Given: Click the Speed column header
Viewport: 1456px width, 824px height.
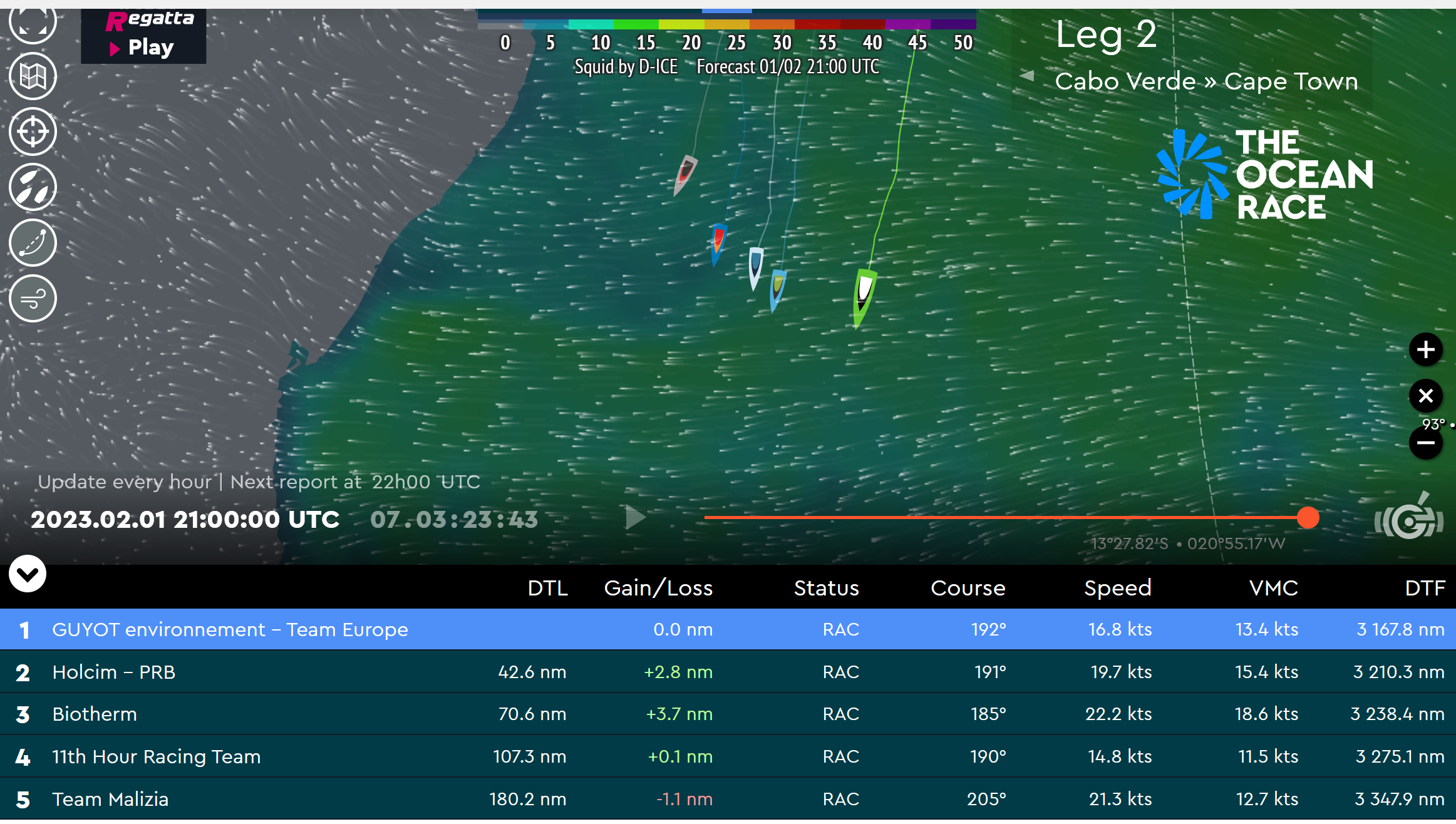Looking at the screenshot, I should click(1118, 588).
